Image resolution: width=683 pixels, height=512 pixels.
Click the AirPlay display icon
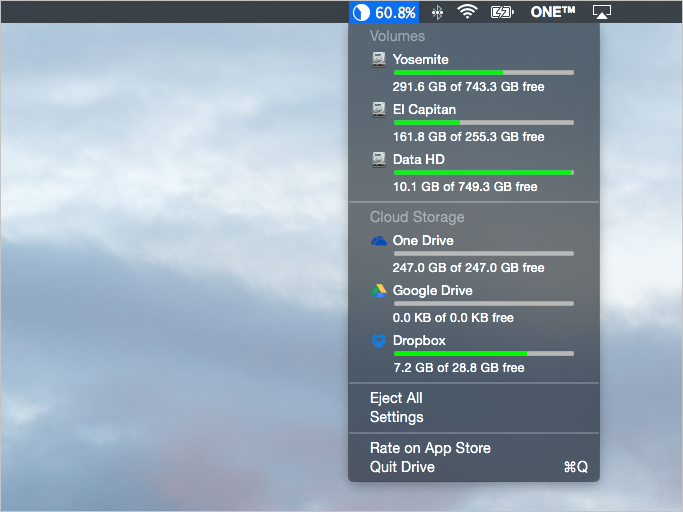pyautogui.click(x=602, y=12)
